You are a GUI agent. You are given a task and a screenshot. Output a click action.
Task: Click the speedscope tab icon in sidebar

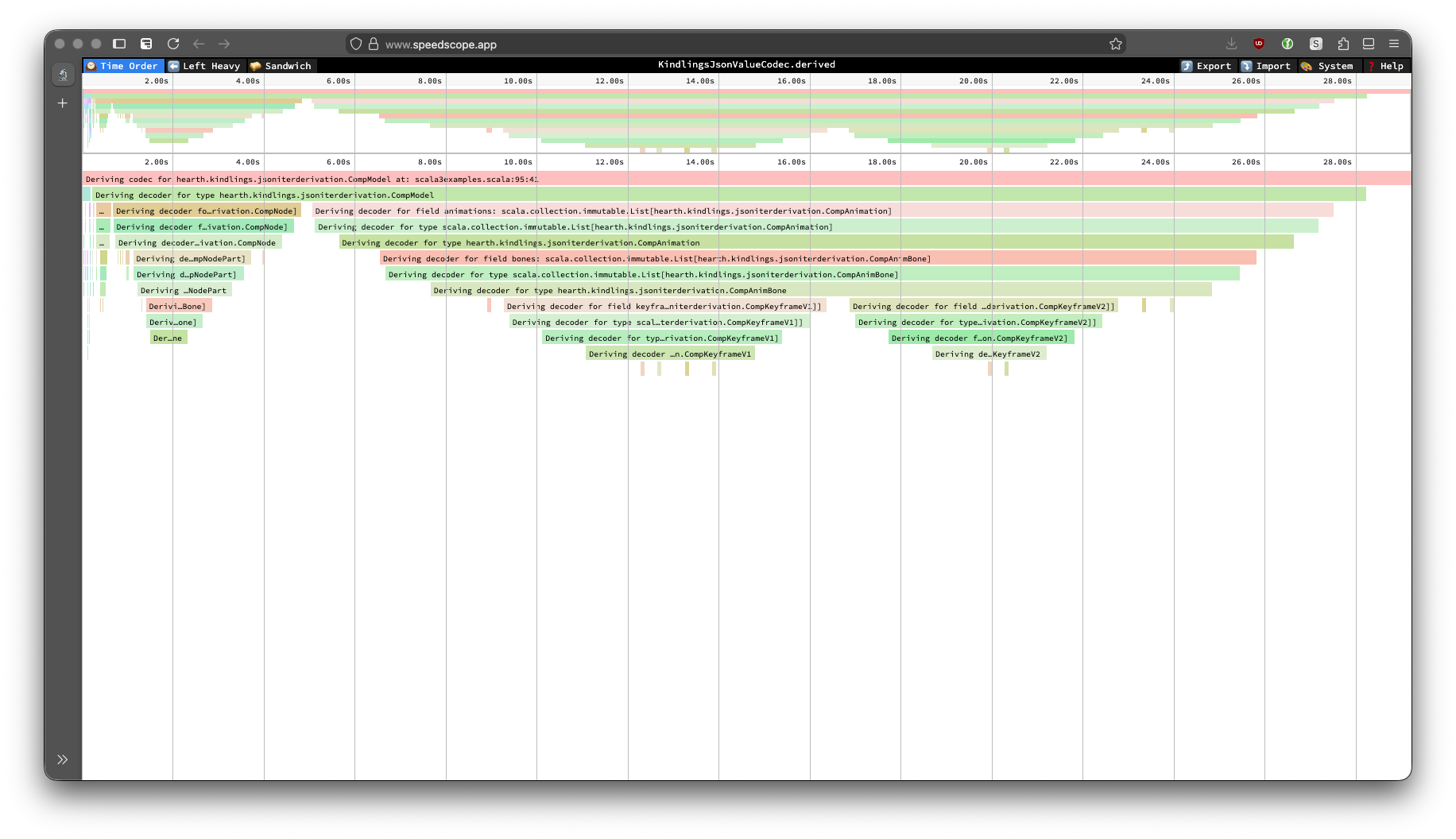click(x=63, y=75)
